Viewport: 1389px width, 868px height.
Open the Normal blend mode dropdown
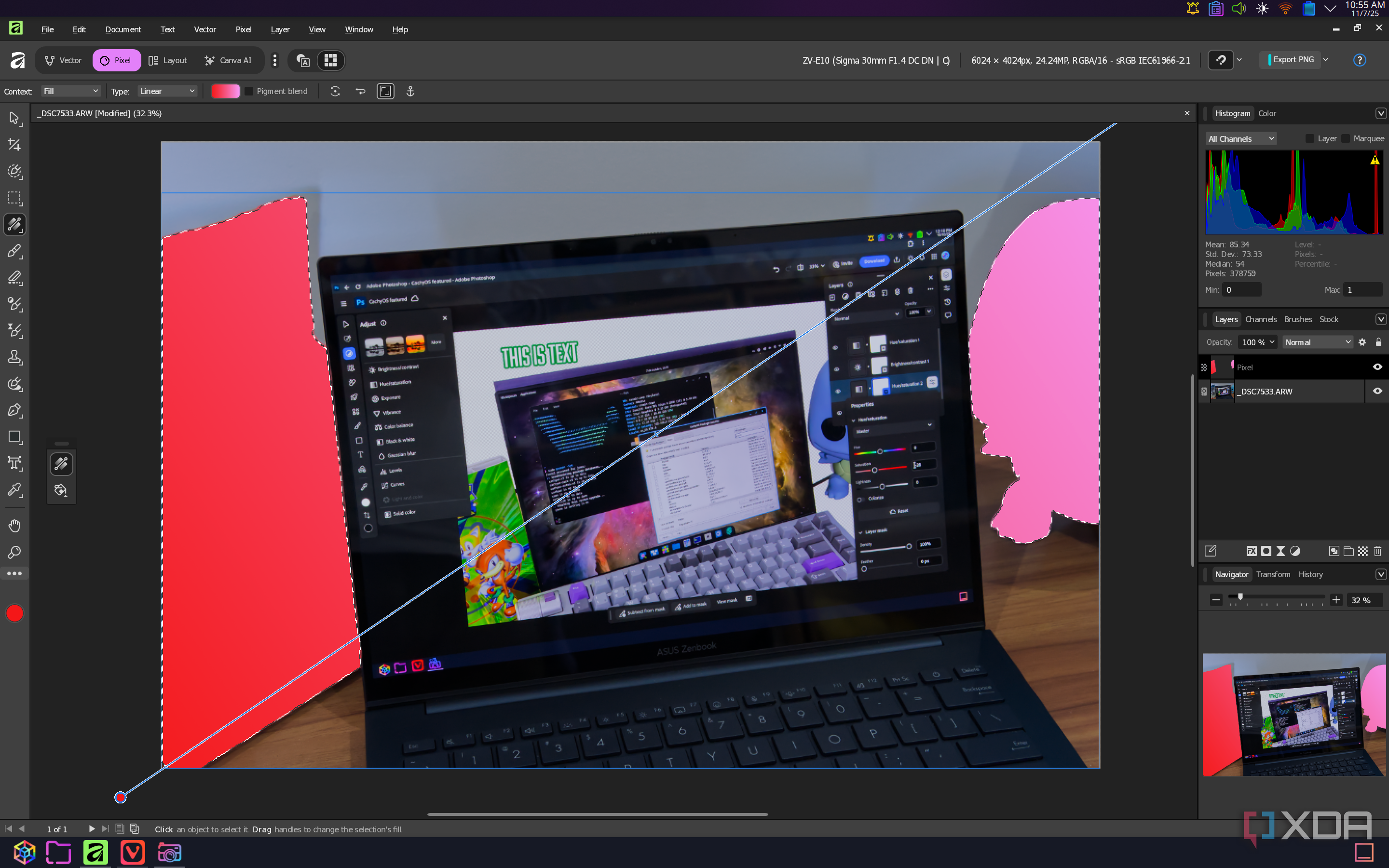1318,342
